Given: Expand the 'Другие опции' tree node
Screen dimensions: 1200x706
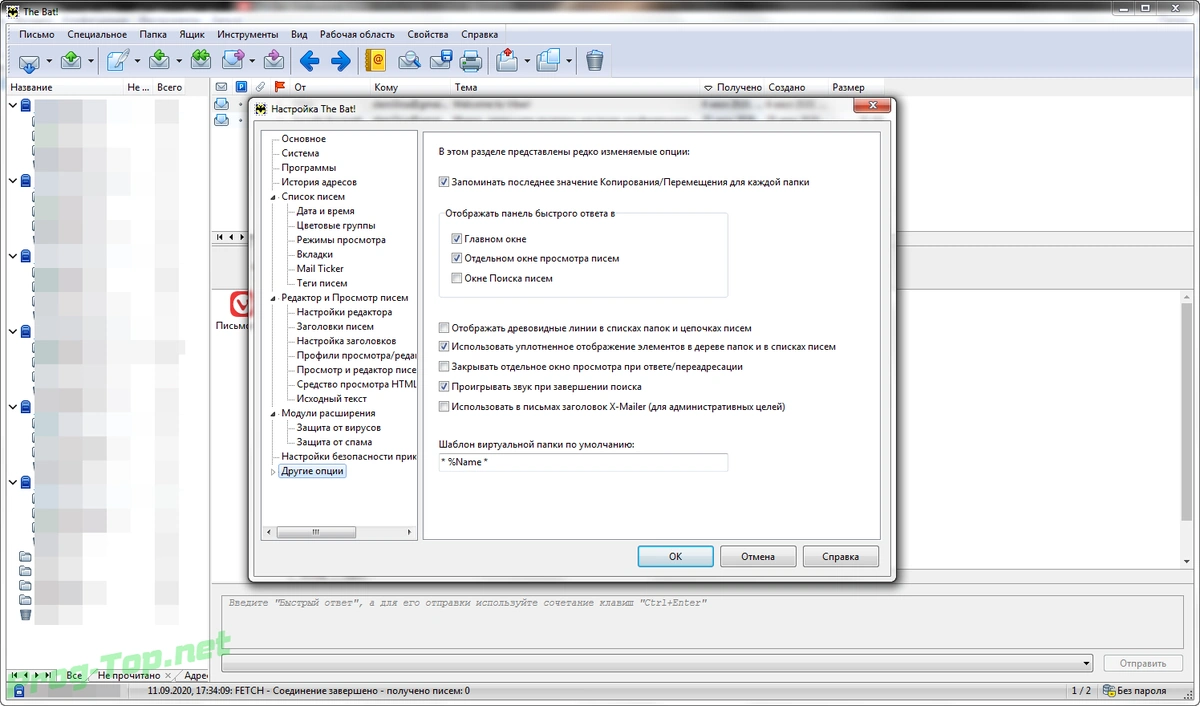Looking at the screenshot, I should (273, 471).
